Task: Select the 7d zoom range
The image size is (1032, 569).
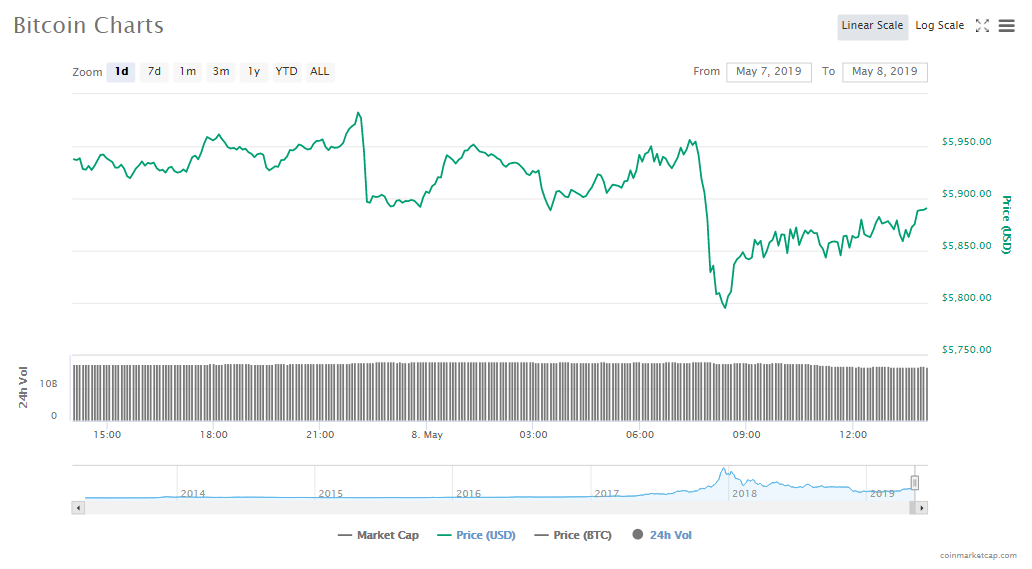Action: point(154,72)
